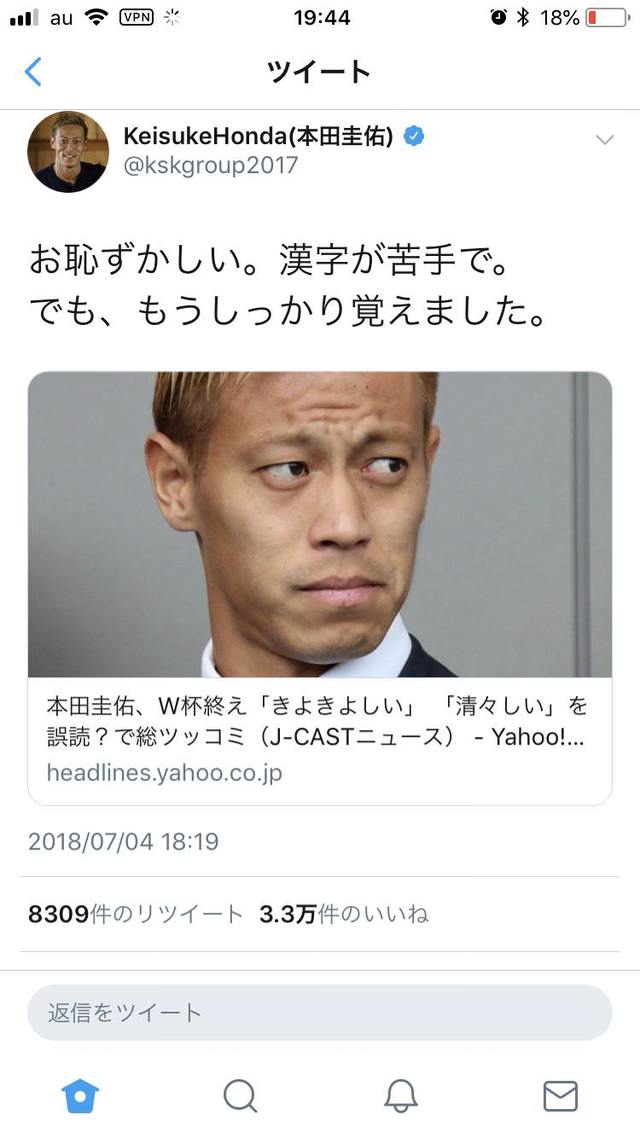Tap the Wi-Fi status icon
The image size is (640, 1138).
[96, 17]
